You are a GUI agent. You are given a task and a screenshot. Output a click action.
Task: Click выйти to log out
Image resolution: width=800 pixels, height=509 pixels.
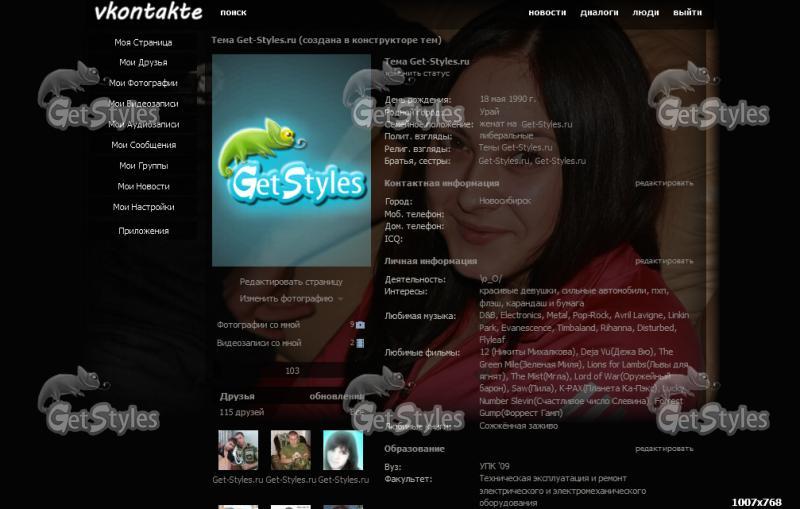pos(687,12)
